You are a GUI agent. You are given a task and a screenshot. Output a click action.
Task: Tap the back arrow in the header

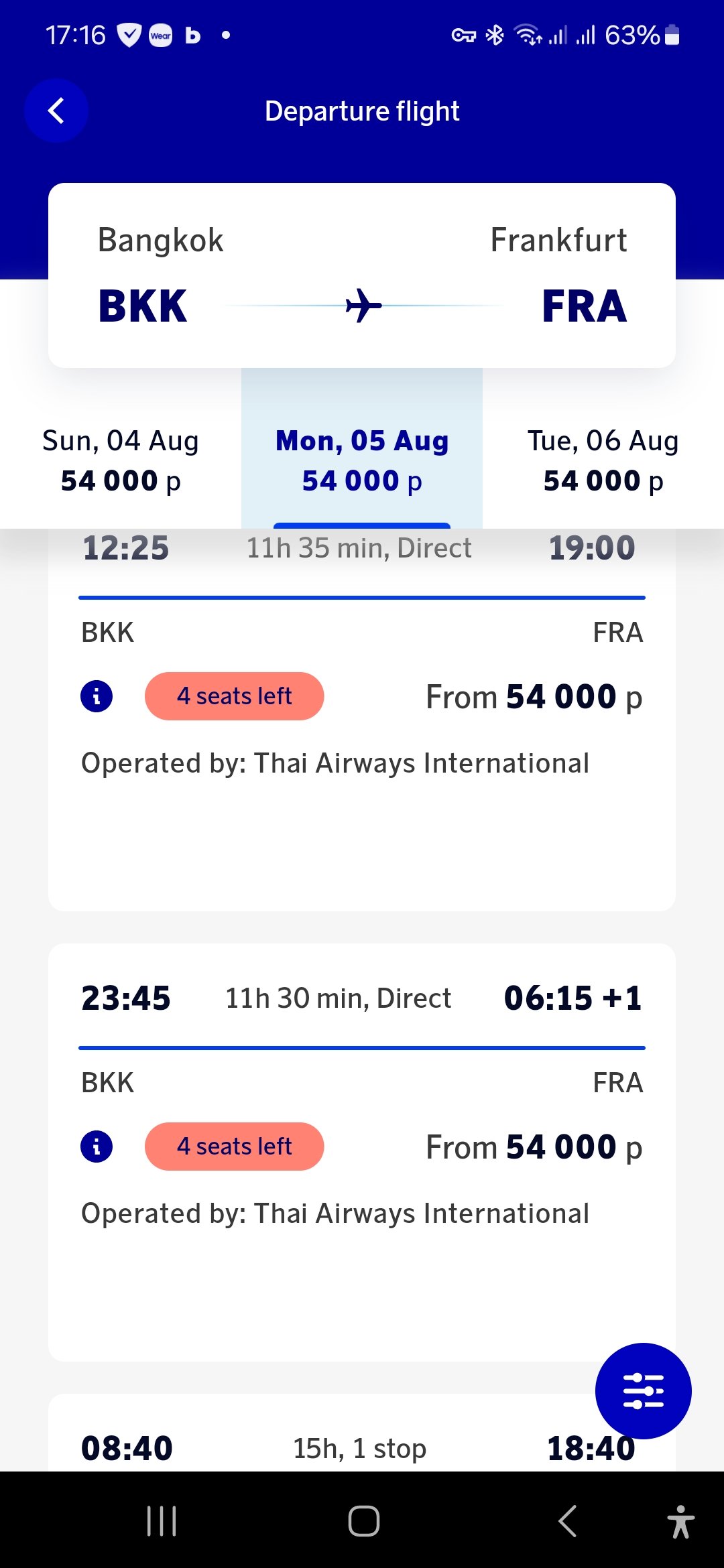click(x=56, y=111)
